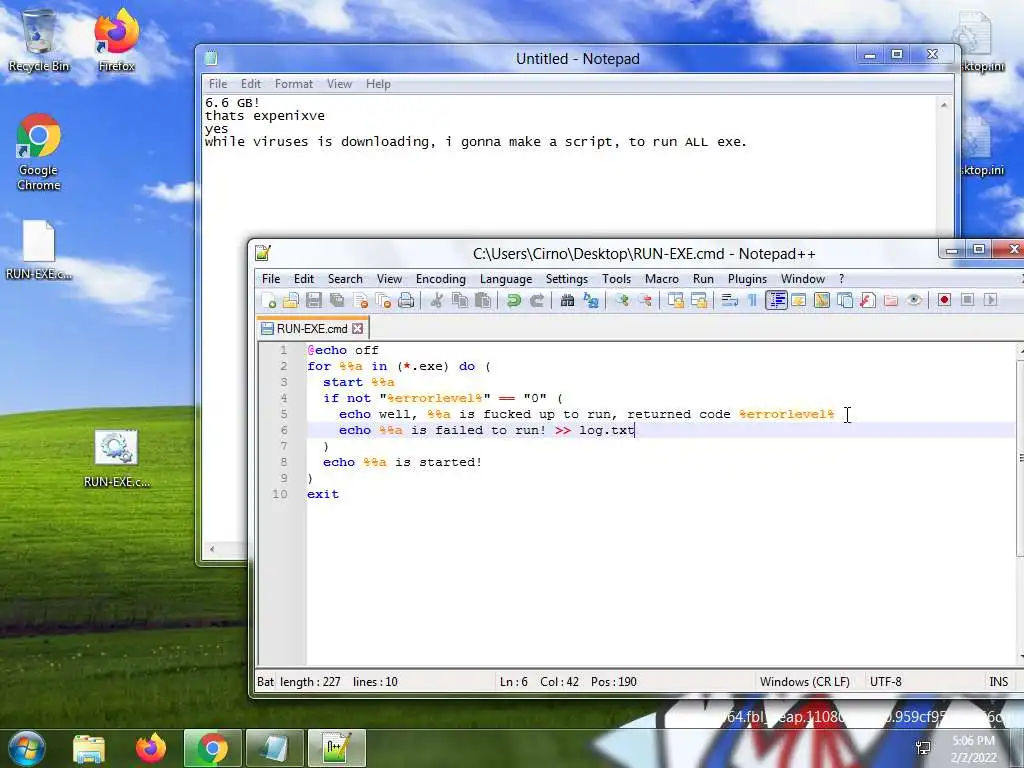The image size is (1024, 768).
Task: Open File Explorer from the taskbar
Action: (89, 748)
